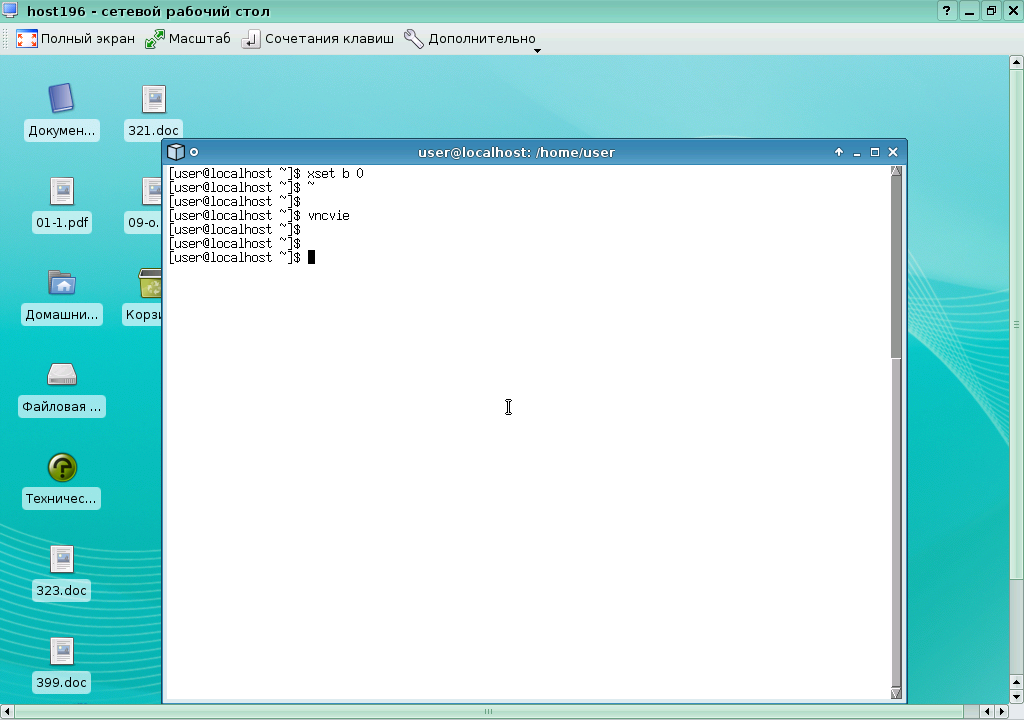Click the remote desktop horizontal scrollbar
The image size is (1024, 720).
[488, 711]
